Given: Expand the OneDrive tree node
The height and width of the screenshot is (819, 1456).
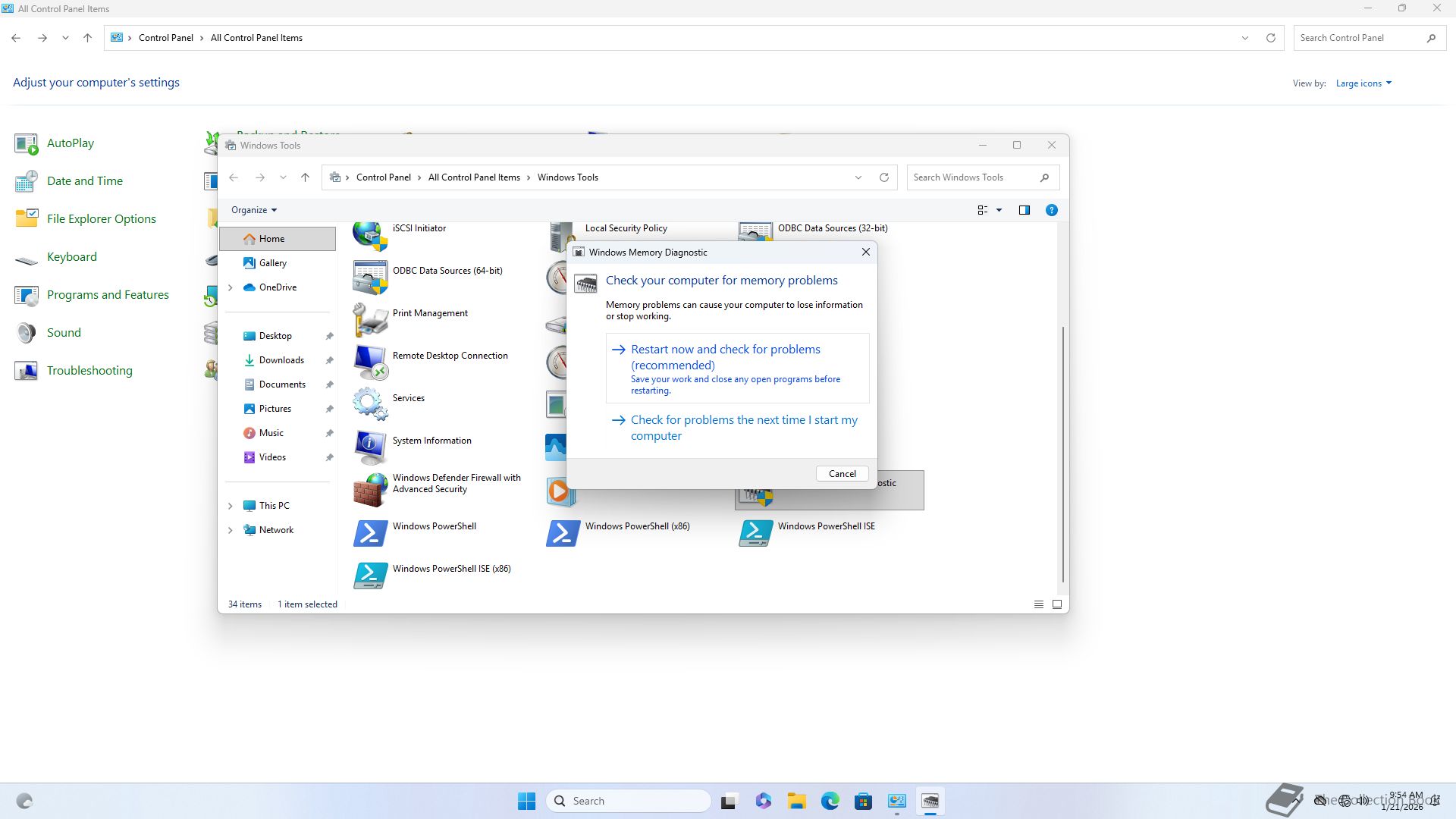Looking at the screenshot, I should point(231,287).
